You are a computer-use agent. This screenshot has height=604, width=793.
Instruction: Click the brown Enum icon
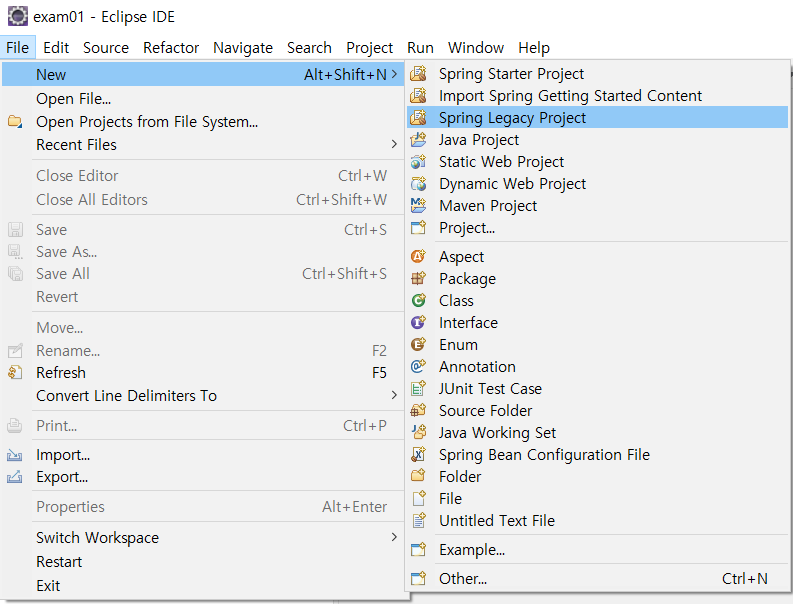418,344
